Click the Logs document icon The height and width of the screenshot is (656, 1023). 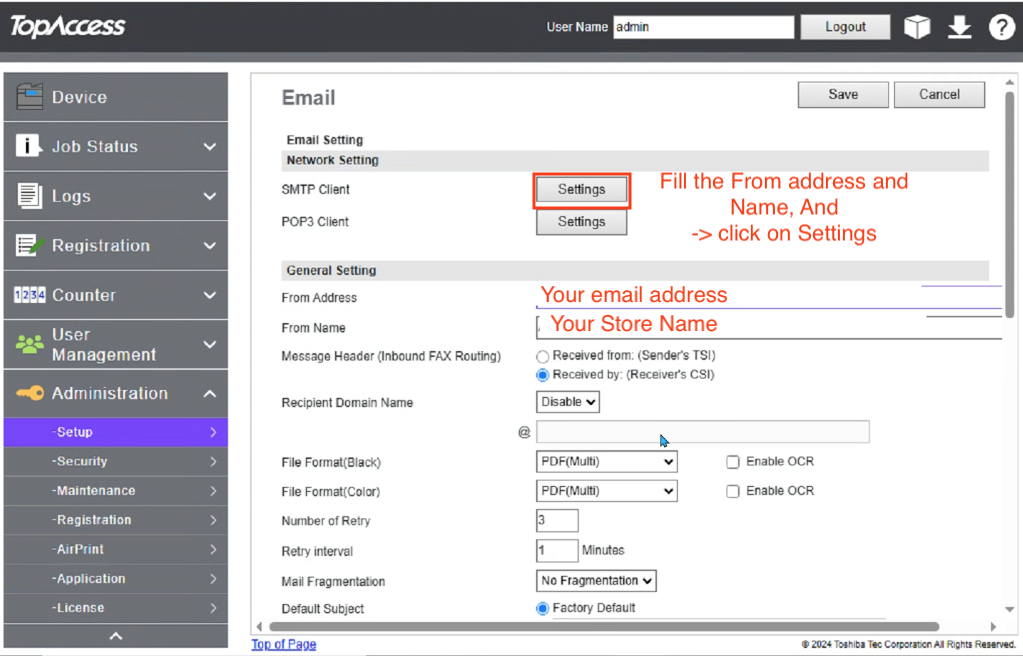(29, 196)
